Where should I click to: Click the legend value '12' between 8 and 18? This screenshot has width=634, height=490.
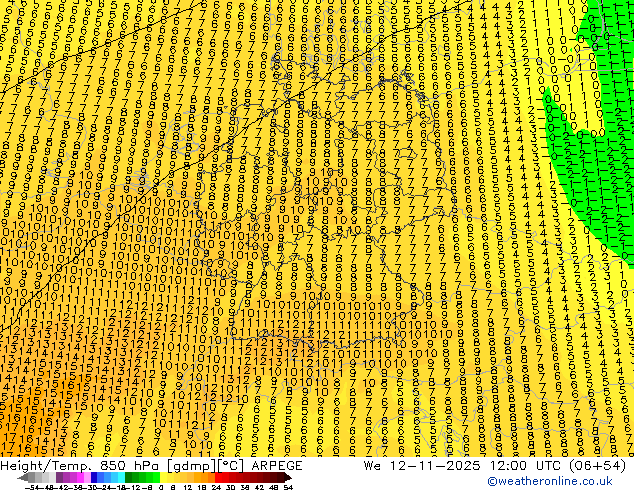(x=188, y=487)
